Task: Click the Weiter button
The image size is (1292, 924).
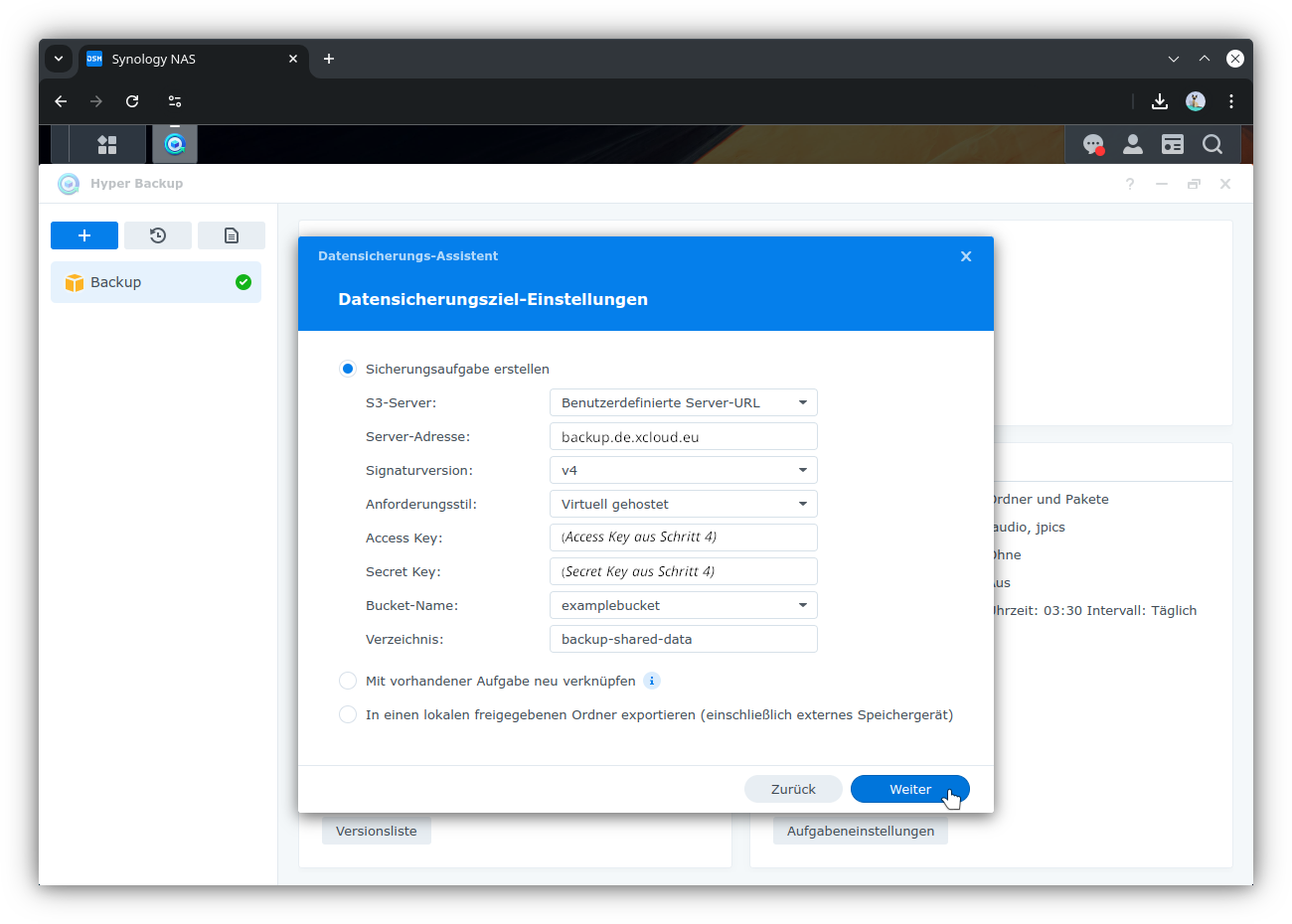Action: (909, 788)
